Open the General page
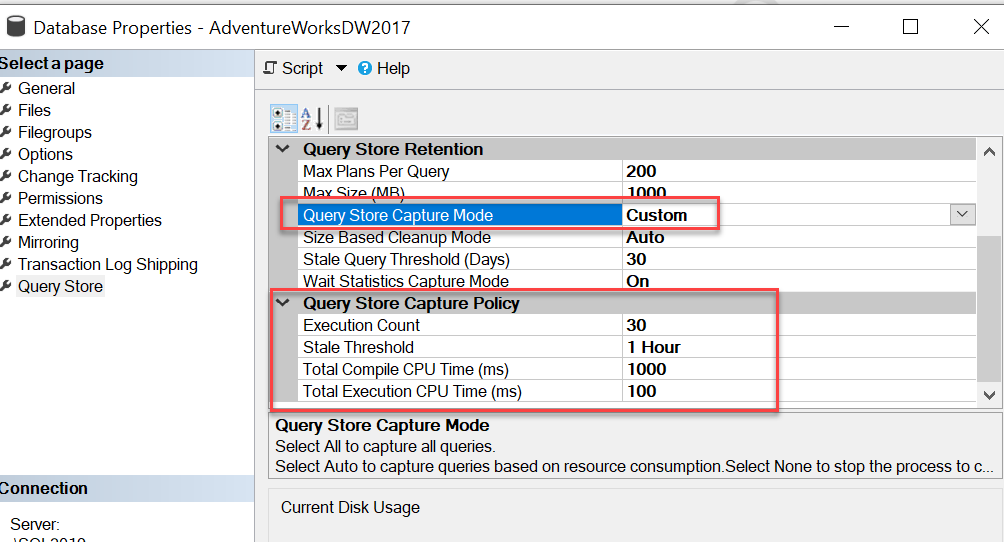The width and height of the screenshot is (1004, 542). pos(46,88)
